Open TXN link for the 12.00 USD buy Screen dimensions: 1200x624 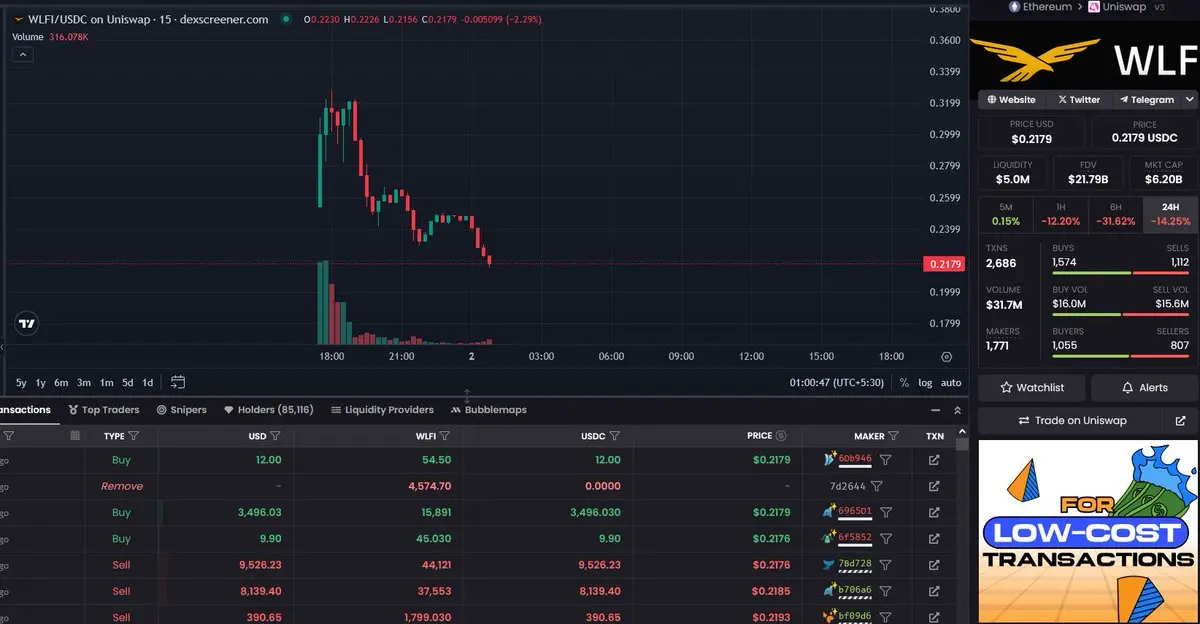point(934,460)
